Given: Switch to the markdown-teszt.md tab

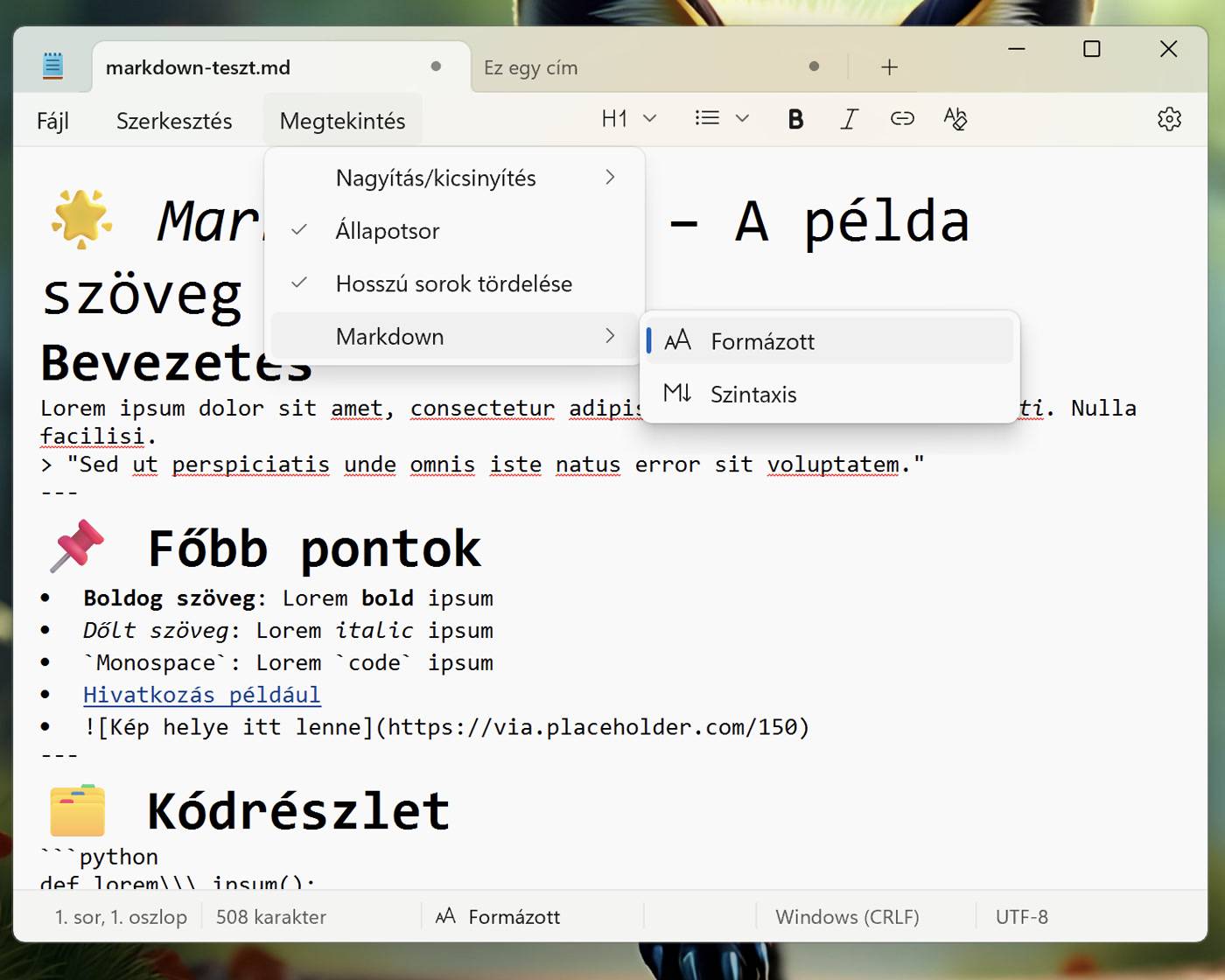Looking at the screenshot, I should click(x=280, y=67).
